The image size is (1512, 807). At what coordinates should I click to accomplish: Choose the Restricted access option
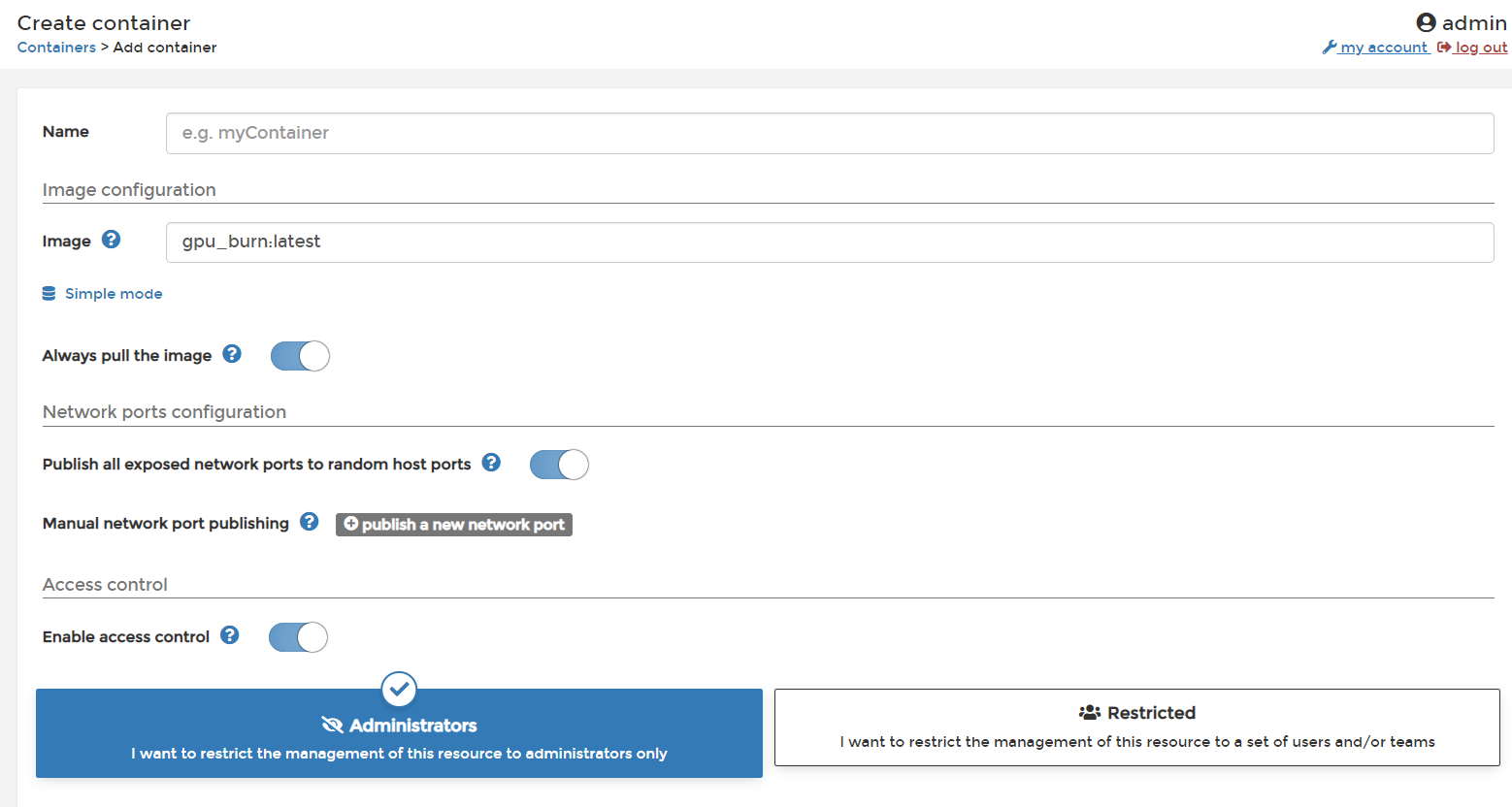point(1136,727)
